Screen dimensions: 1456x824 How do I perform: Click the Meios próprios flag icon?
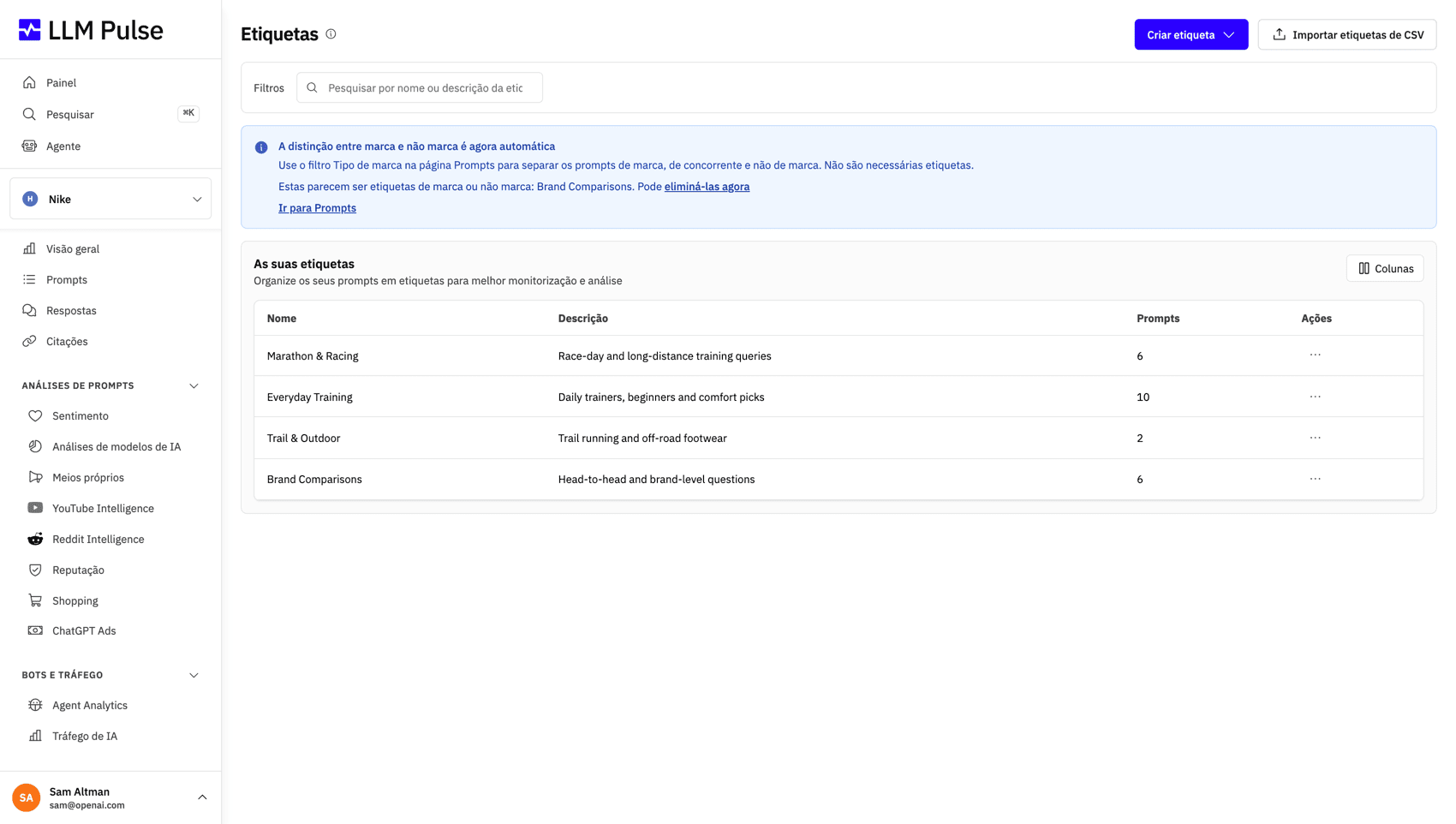(x=35, y=477)
